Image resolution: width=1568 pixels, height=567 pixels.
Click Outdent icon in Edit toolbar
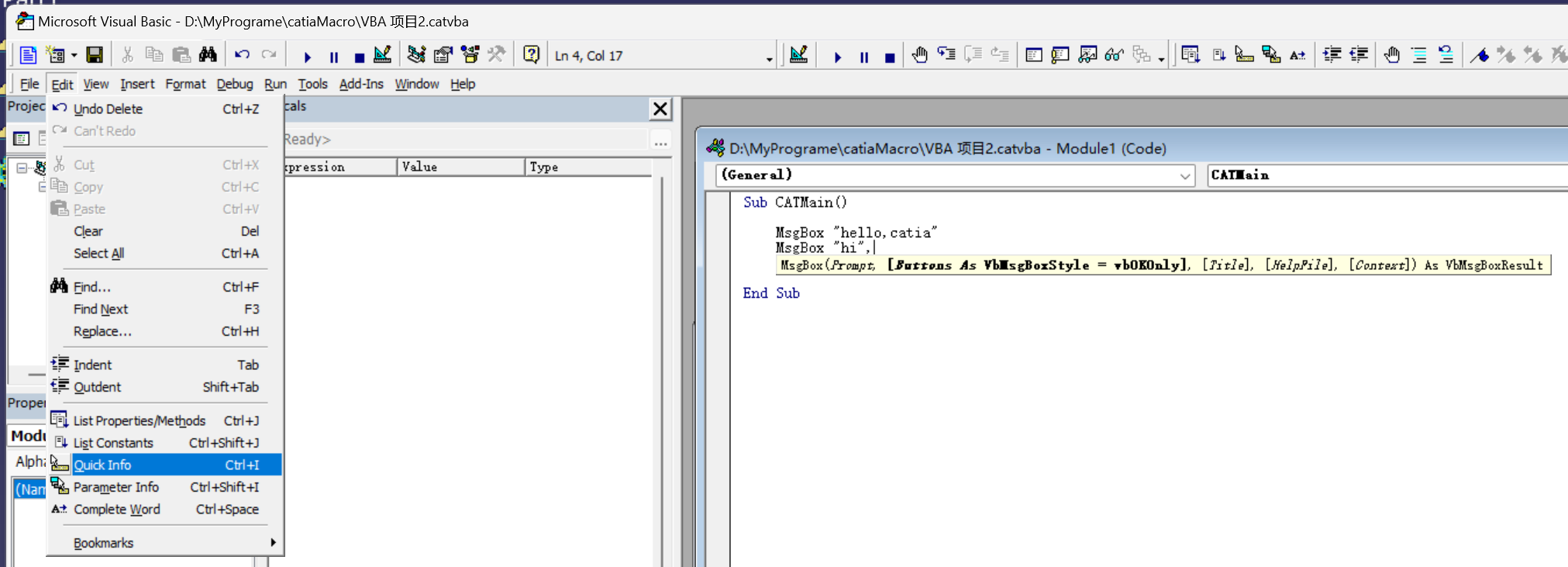[x=1359, y=55]
